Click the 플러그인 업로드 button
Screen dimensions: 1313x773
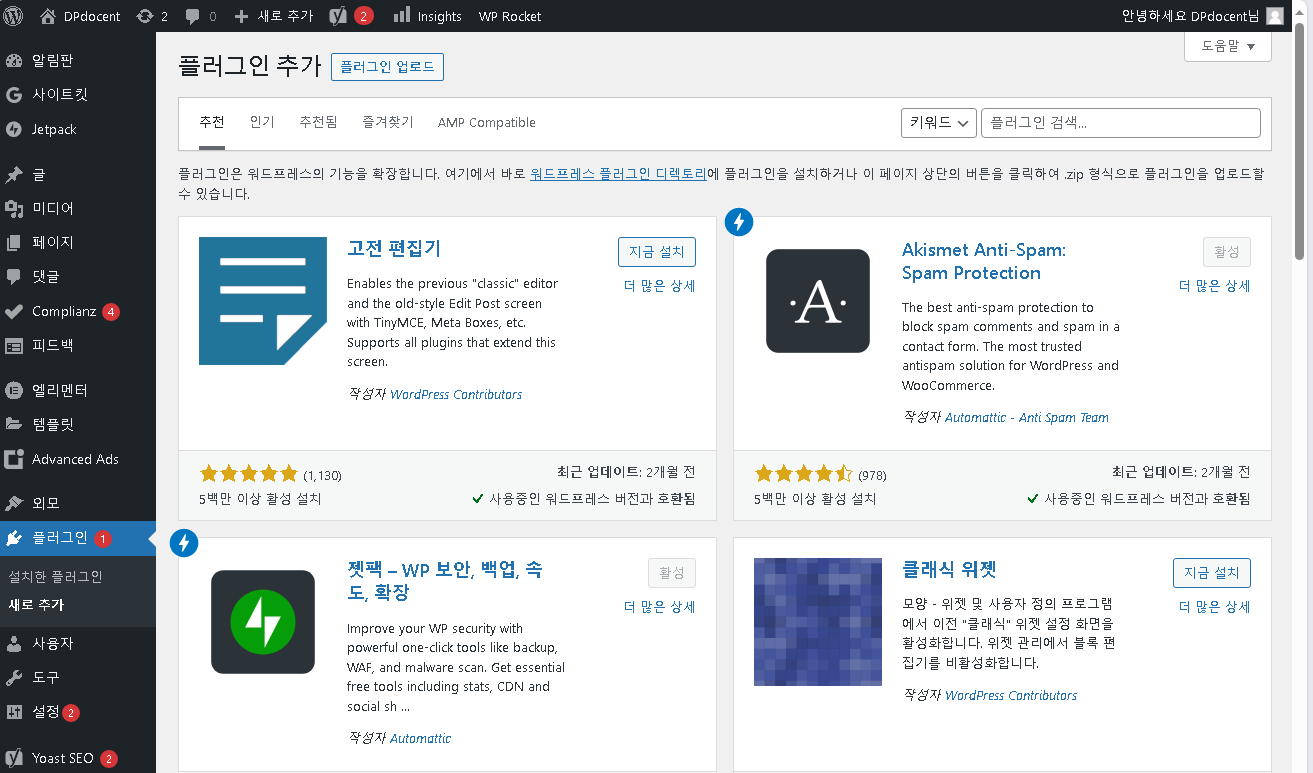[387, 67]
